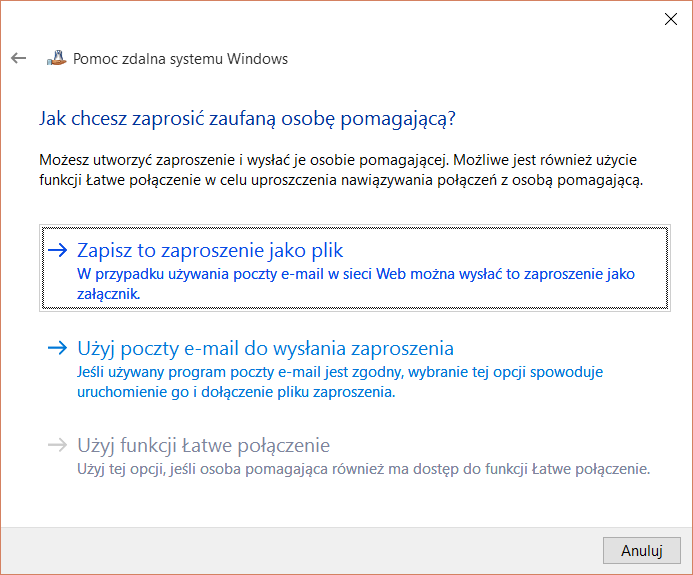Screen dimensions: 693x575
Task: Pick the 'Użyj funkcji Łatwe połączenie' option title
Action: tap(203, 445)
